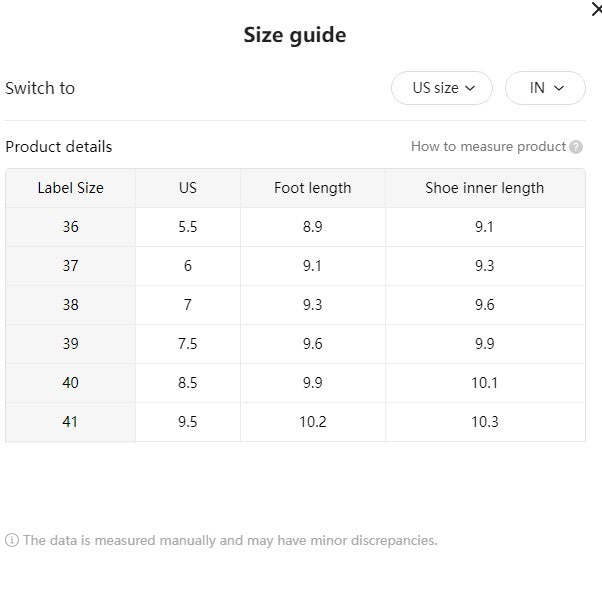Click the chevron arrow next to IN
This screenshot has width=602, height=600.
[x=559, y=88]
